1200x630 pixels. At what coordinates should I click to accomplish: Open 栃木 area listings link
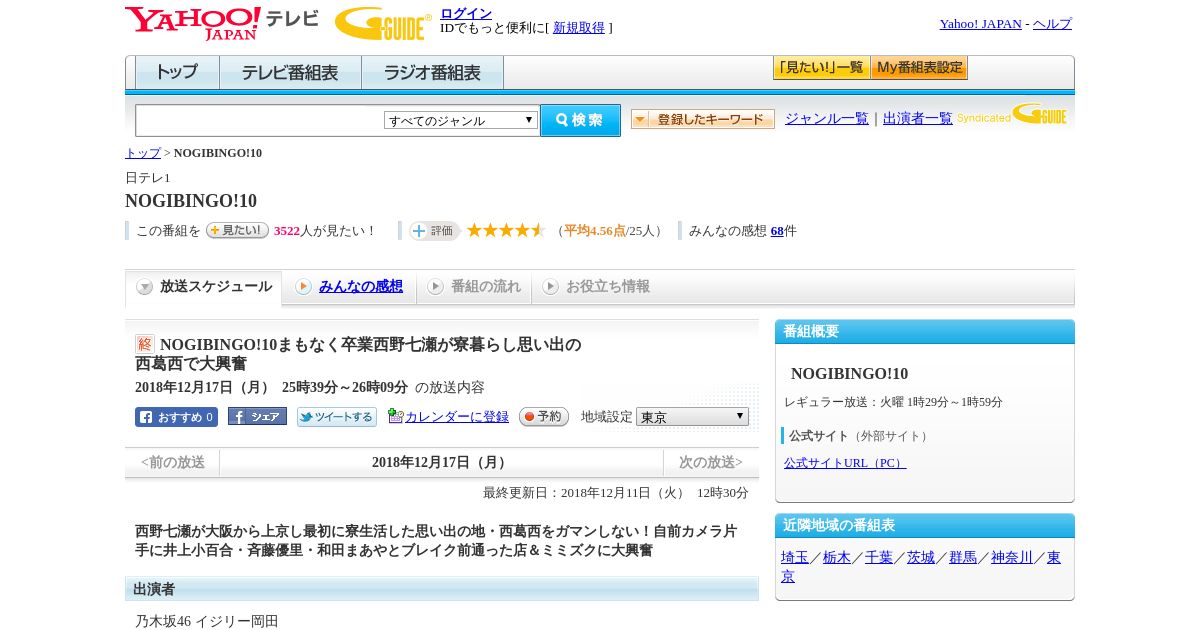tap(837, 557)
